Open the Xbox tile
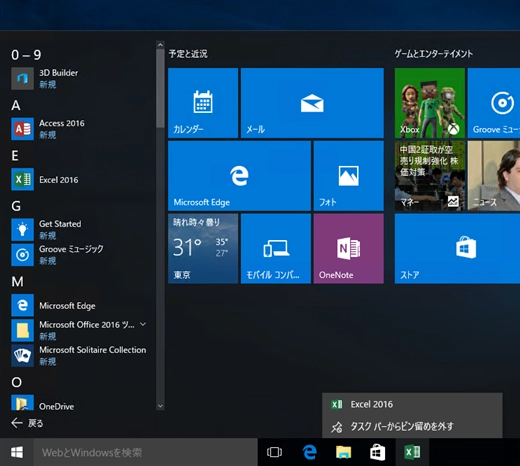Viewport: 520px width, 466px height. tap(430, 103)
